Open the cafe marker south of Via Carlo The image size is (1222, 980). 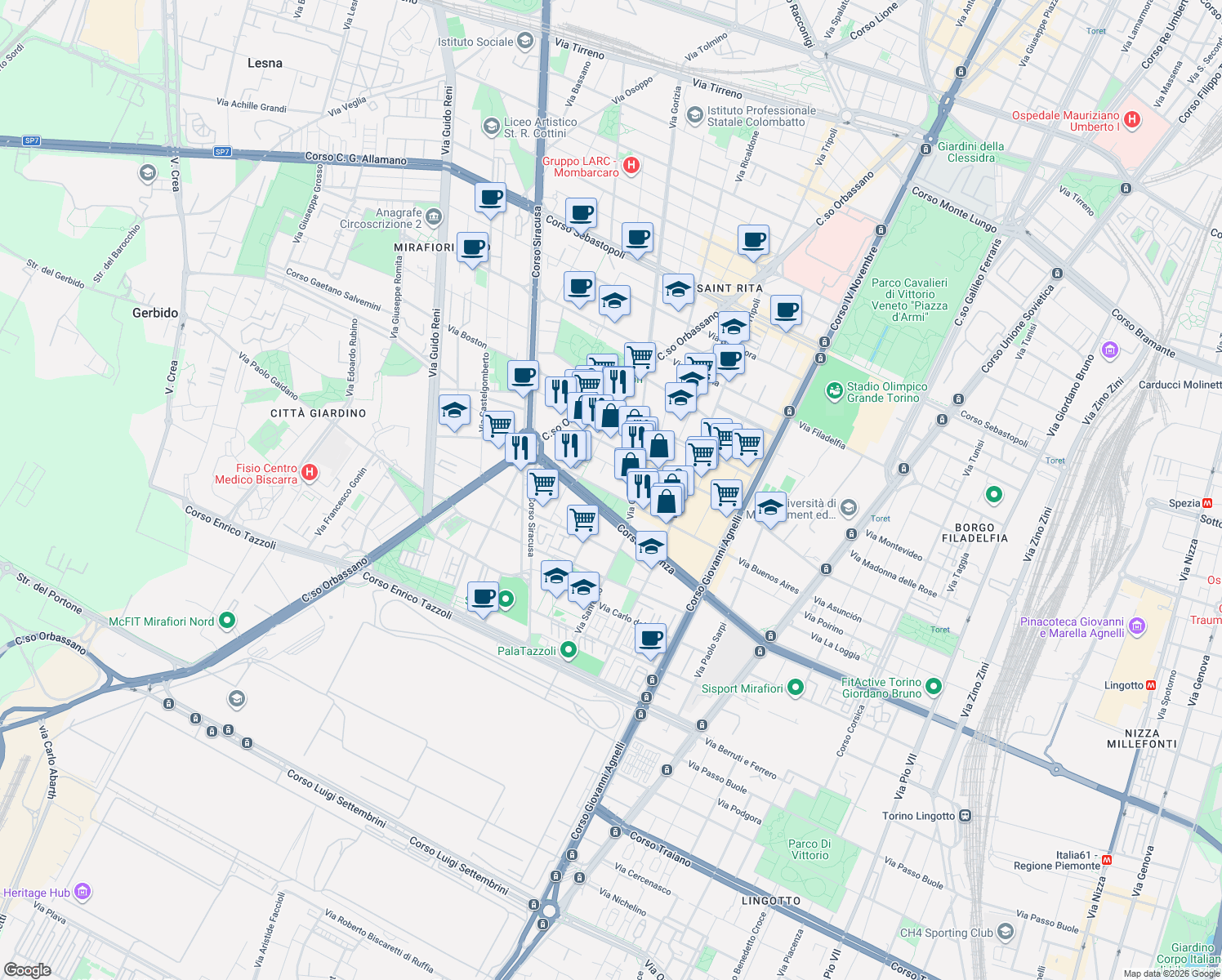coord(651,639)
